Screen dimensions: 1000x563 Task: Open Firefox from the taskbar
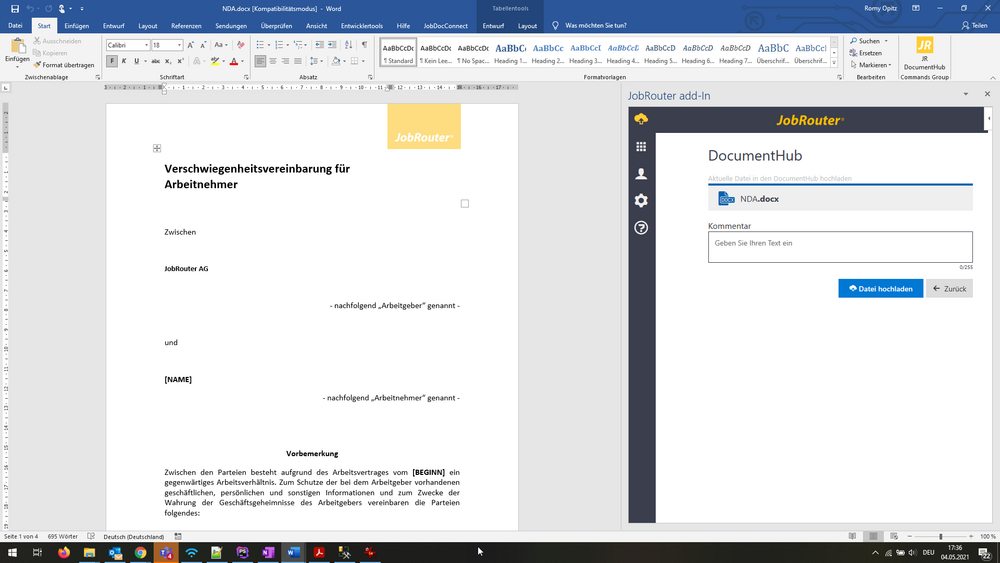64,553
